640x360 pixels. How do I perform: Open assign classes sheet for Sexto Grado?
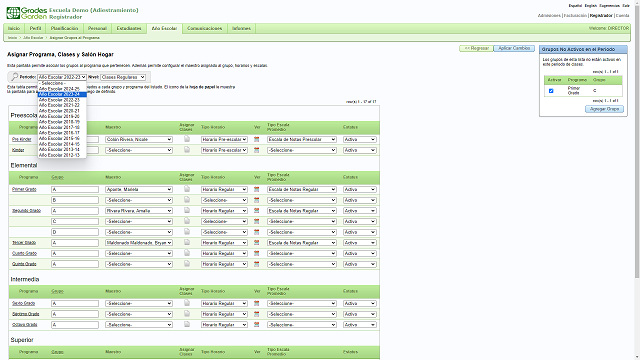point(187,303)
